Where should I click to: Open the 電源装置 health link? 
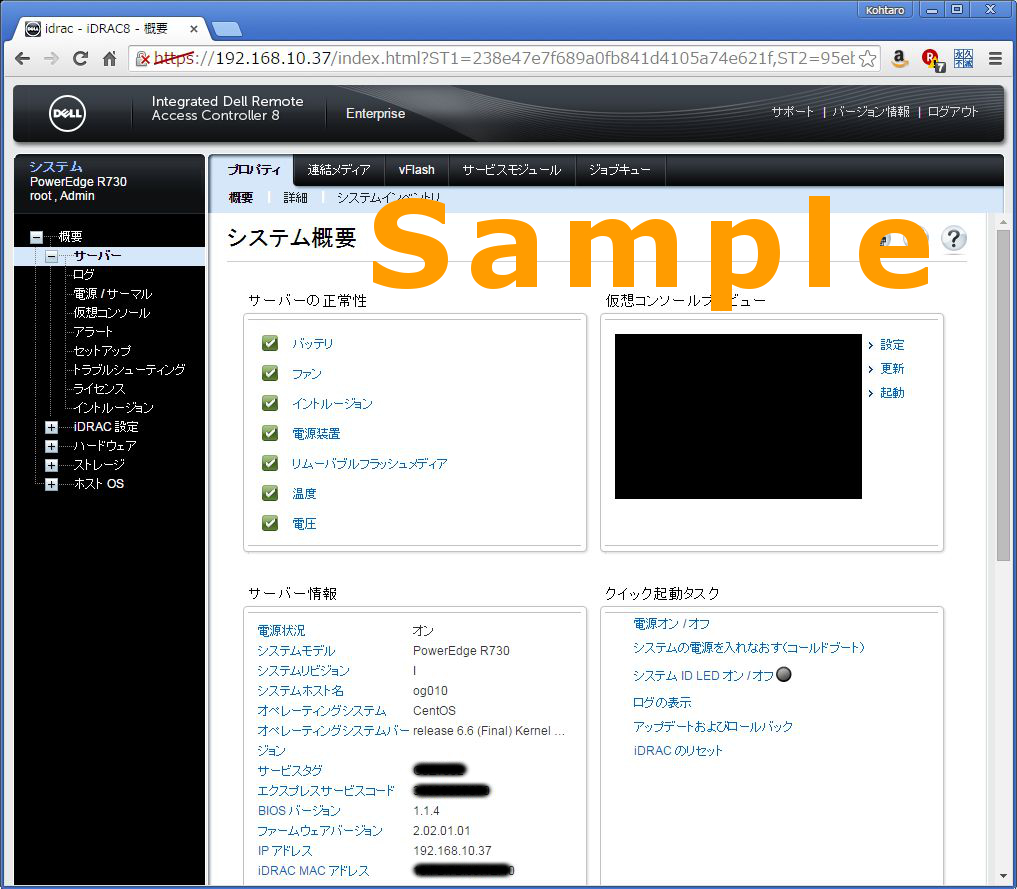point(316,433)
